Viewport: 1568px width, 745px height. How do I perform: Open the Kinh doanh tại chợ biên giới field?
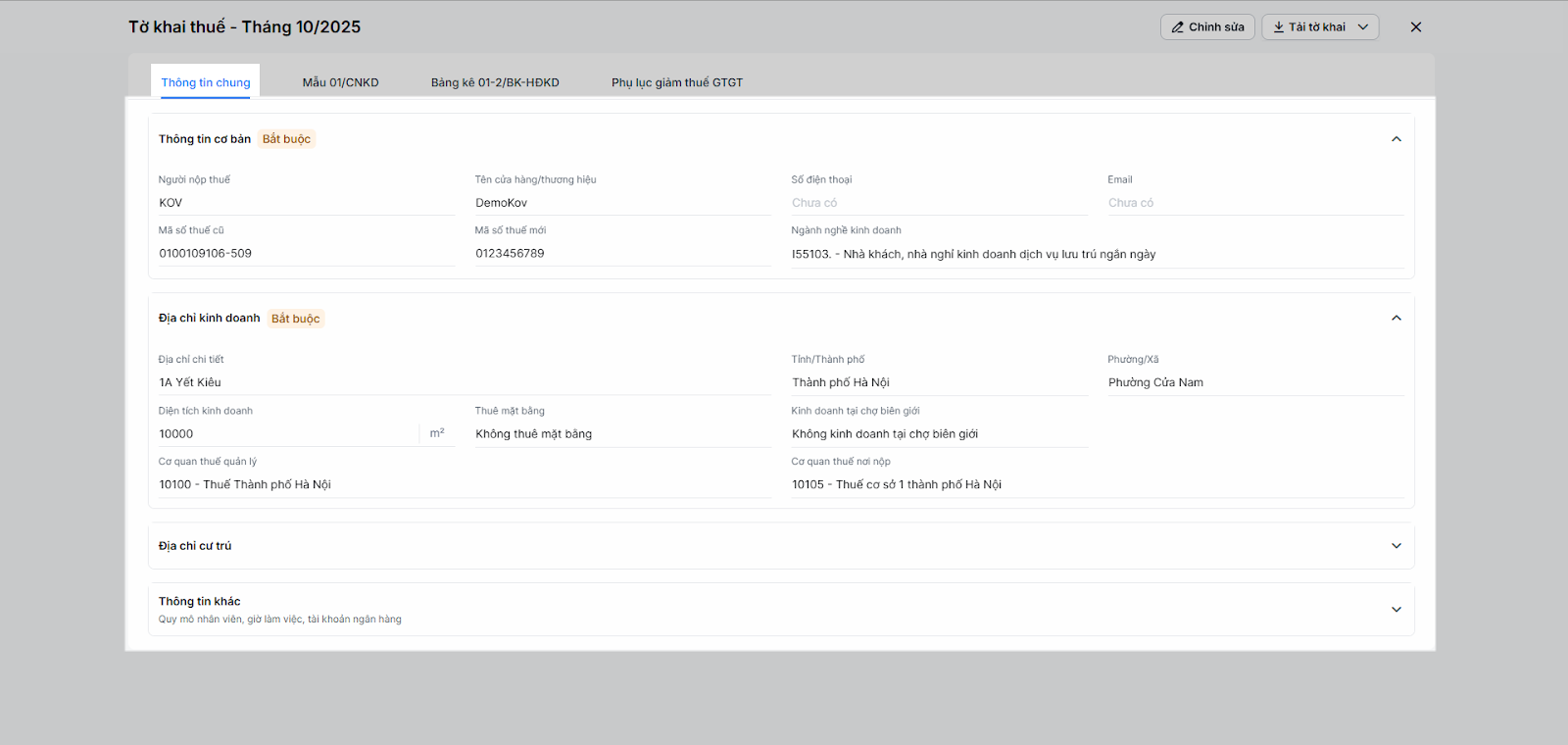tap(940, 434)
